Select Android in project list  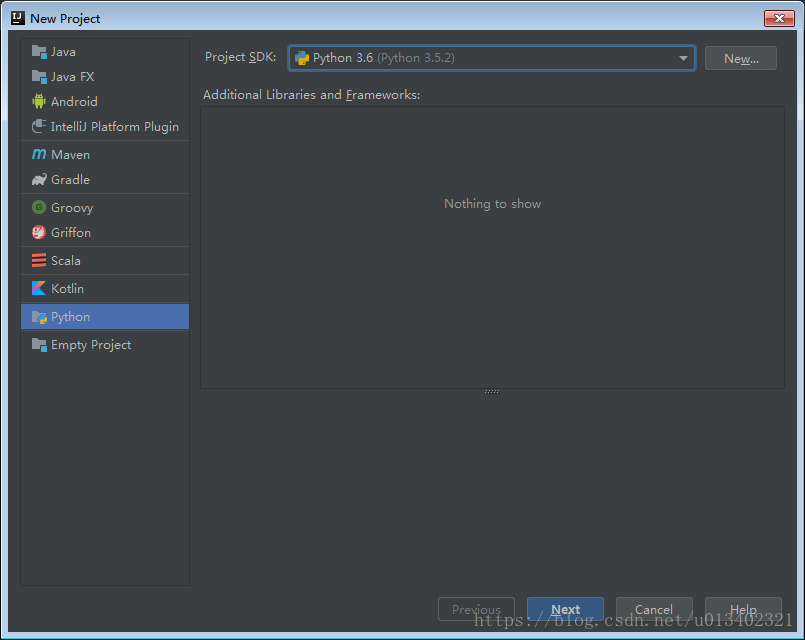[x=74, y=102]
